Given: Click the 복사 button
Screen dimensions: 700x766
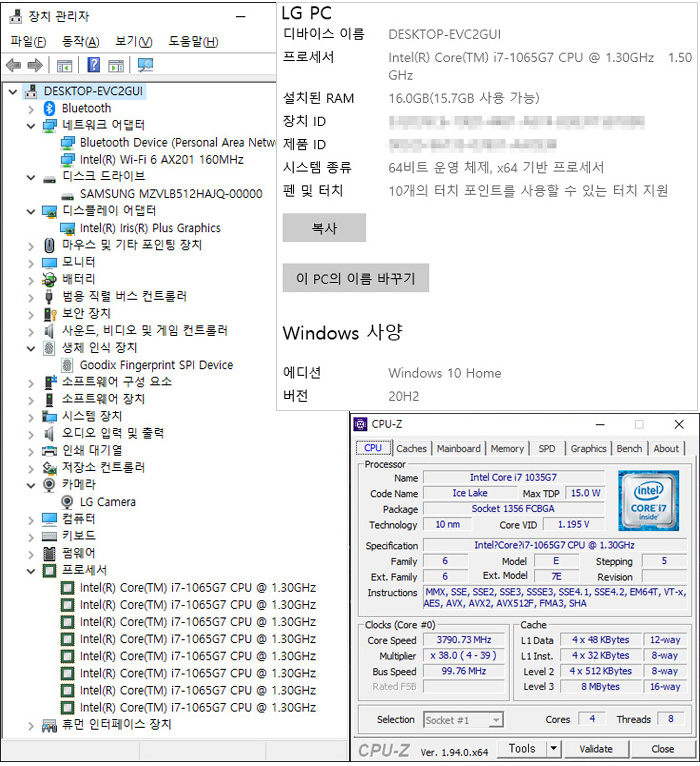Looking at the screenshot, I should pos(324,228).
